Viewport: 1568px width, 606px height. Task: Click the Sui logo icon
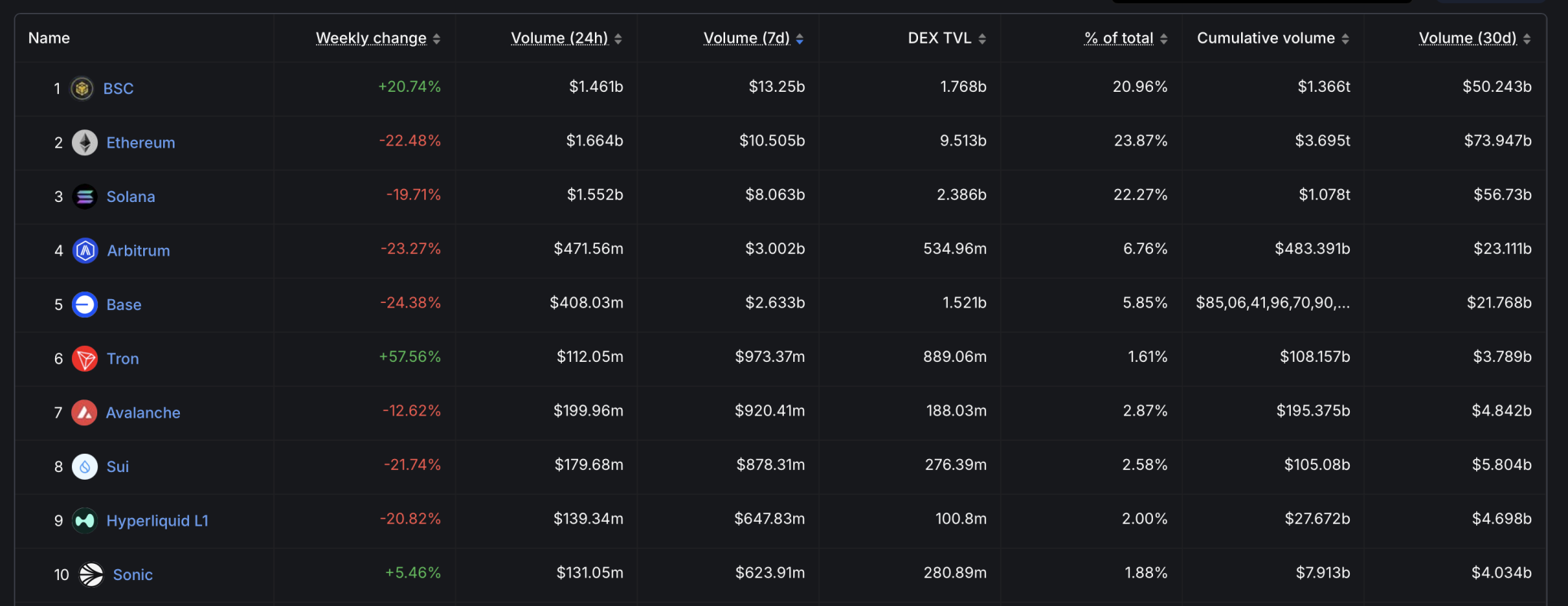85,467
